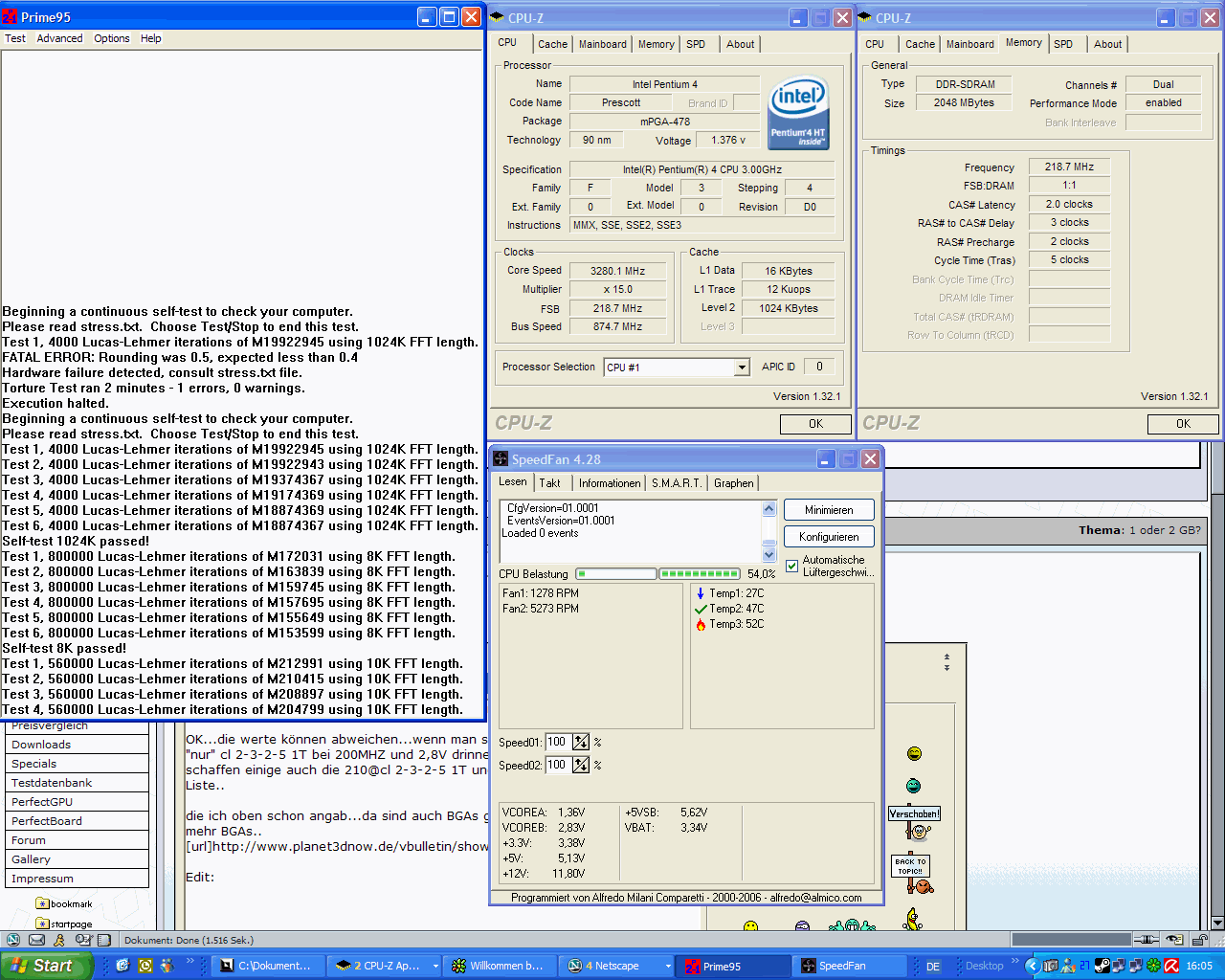Image resolution: width=1225 pixels, height=980 pixels.
Task: Click the Speed02 percentage input field
Action: coord(558,765)
